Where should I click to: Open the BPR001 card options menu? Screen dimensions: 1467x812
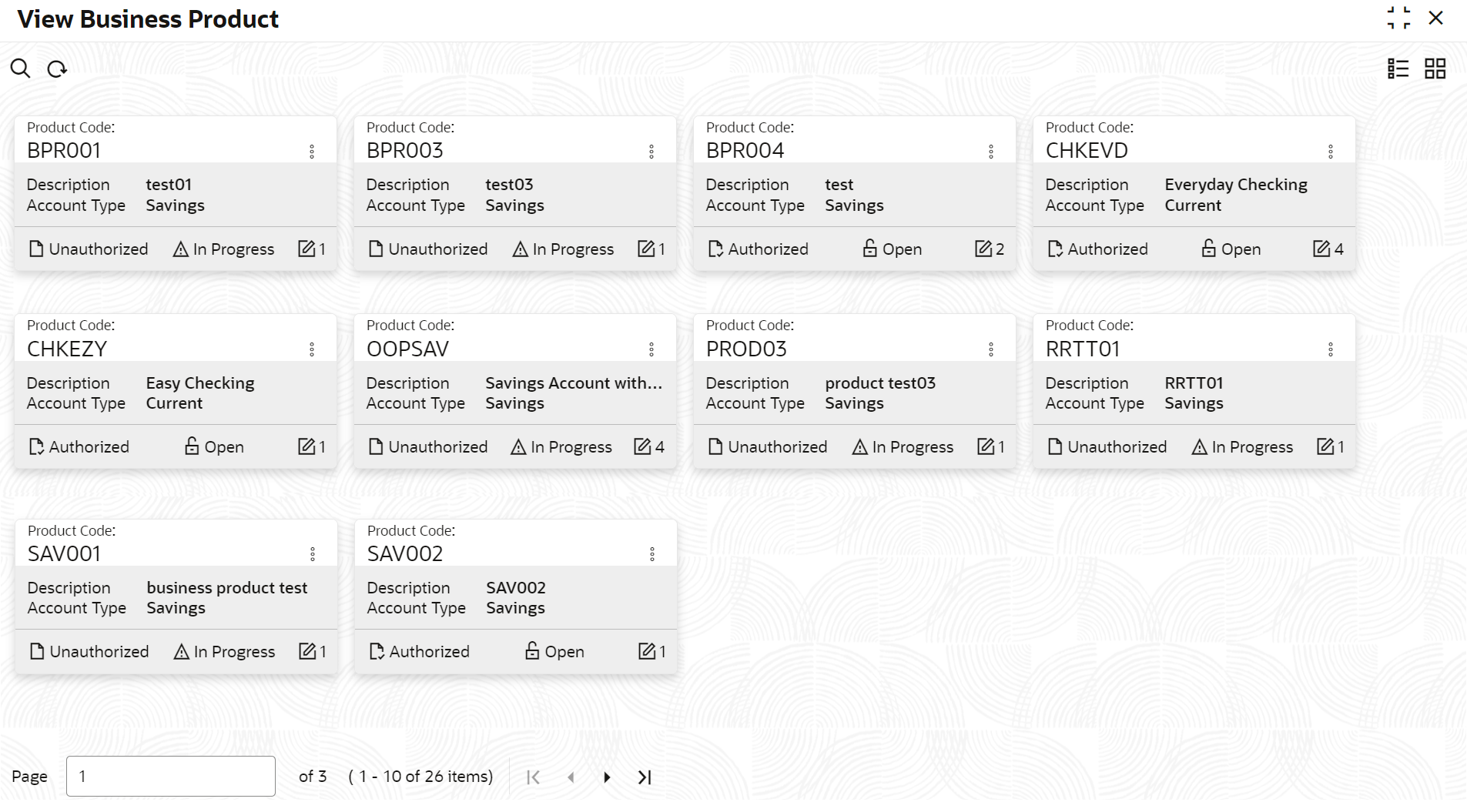click(x=312, y=152)
